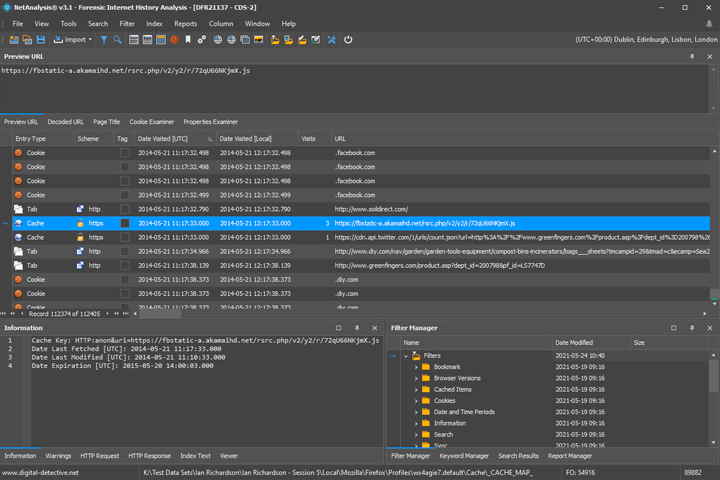The image size is (720, 480).
Task: Tick Tag checkbox of cookie row at 11:17:32.499
Action: pyautogui.click(x=124, y=195)
